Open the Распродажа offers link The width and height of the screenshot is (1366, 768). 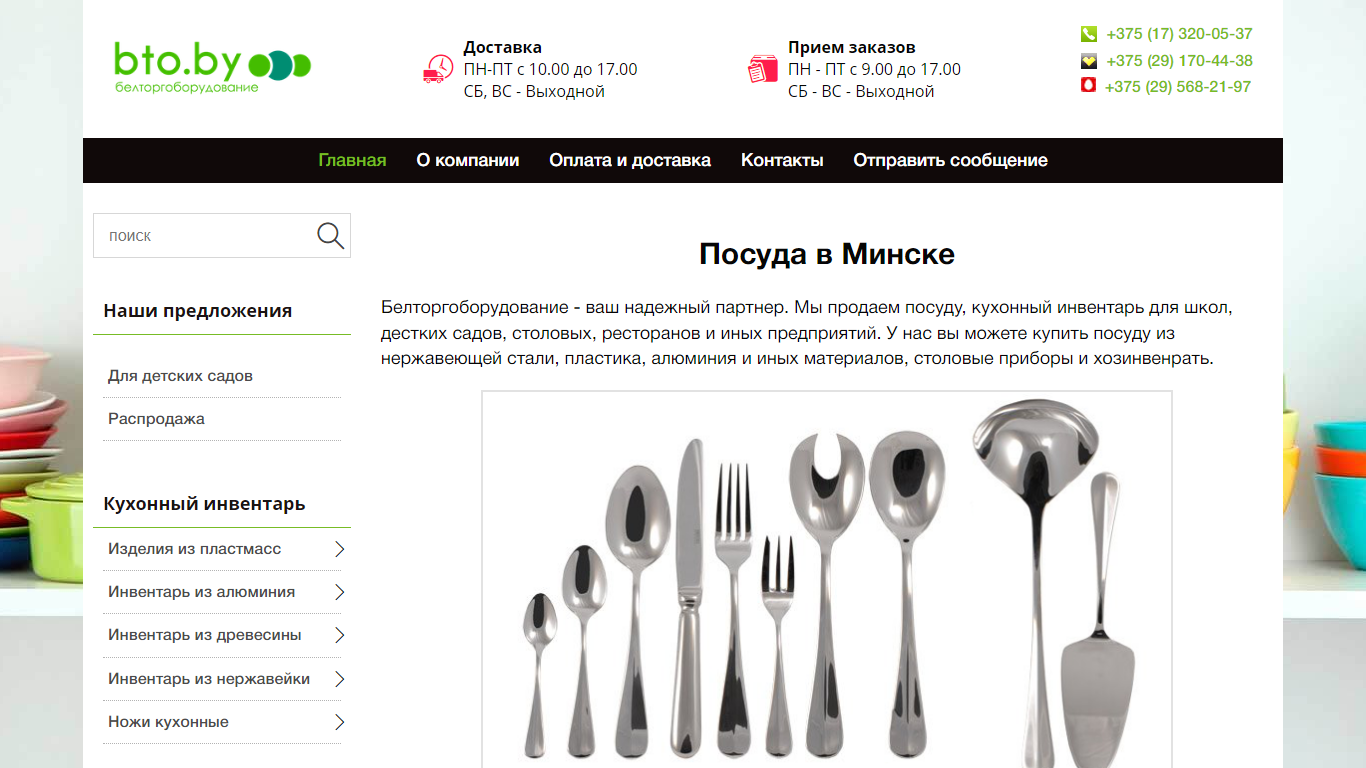click(x=156, y=419)
